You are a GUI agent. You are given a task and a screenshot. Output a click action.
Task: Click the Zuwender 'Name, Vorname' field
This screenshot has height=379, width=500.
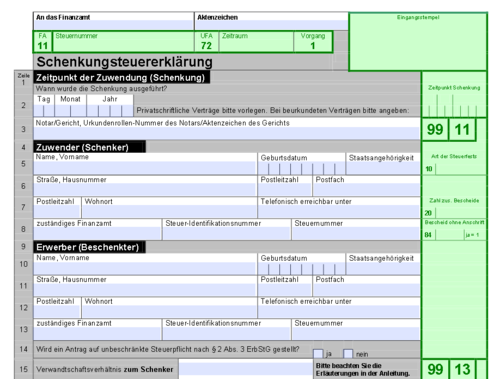pyautogui.click(x=145, y=168)
